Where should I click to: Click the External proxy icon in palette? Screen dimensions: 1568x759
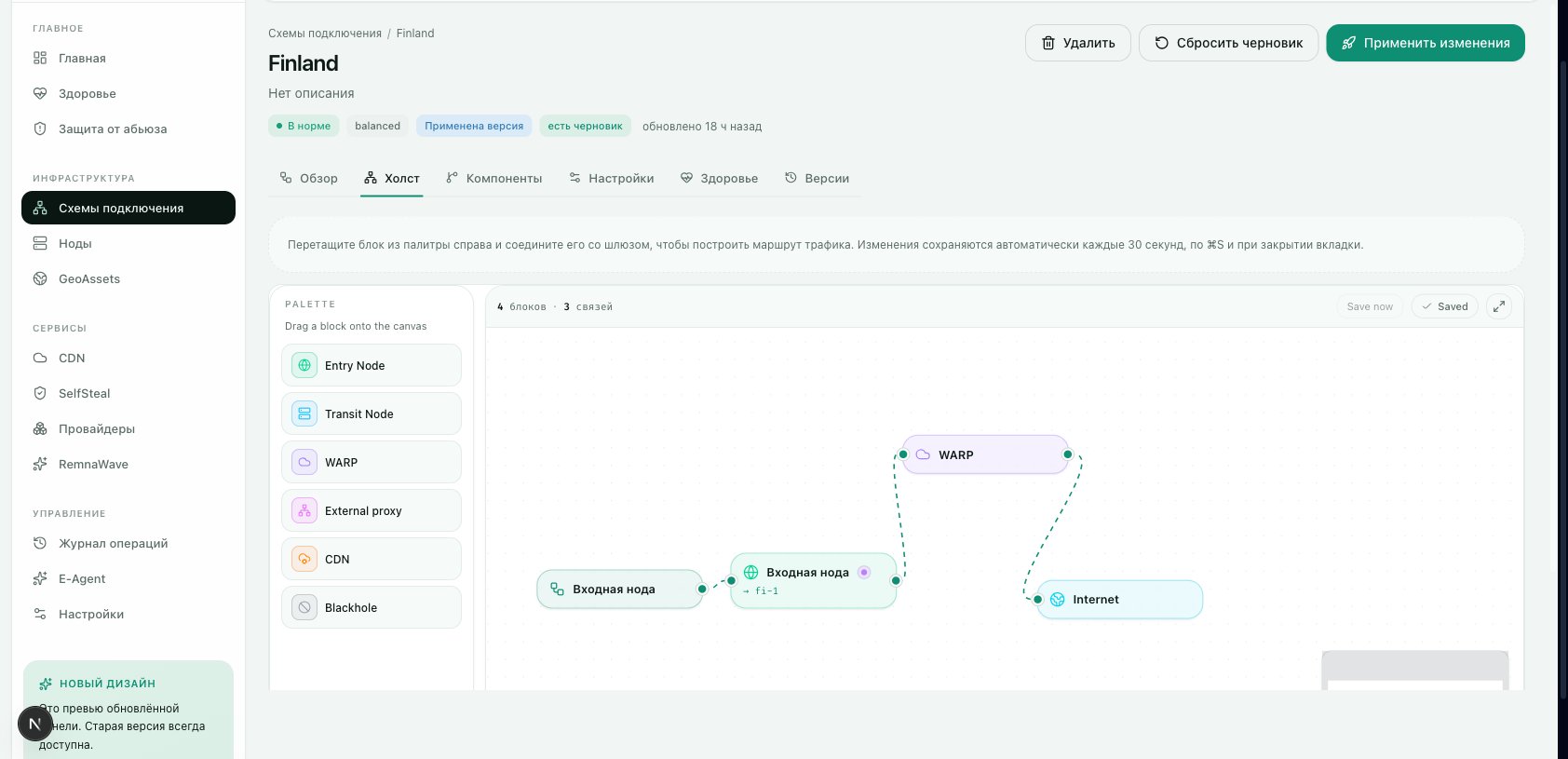pyautogui.click(x=304, y=510)
